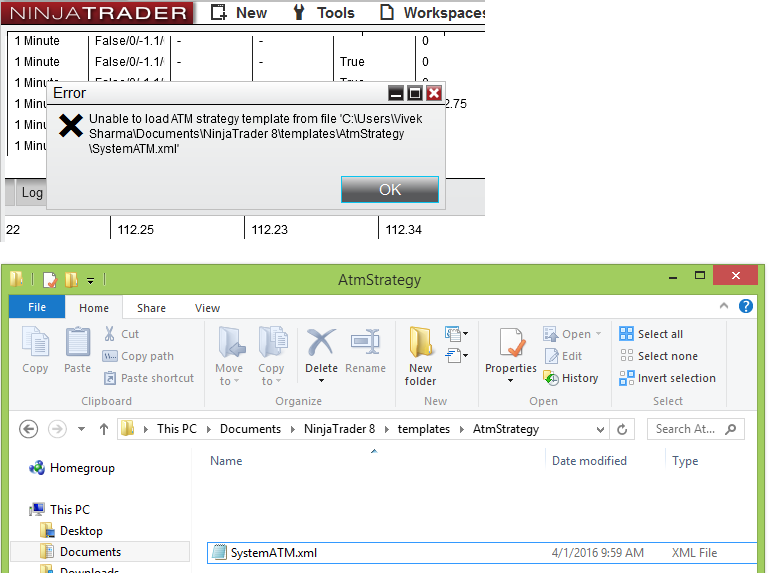Open the Workspaces menu in NinjaTrader
The height and width of the screenshot is (573, 771).
[433, 12]
